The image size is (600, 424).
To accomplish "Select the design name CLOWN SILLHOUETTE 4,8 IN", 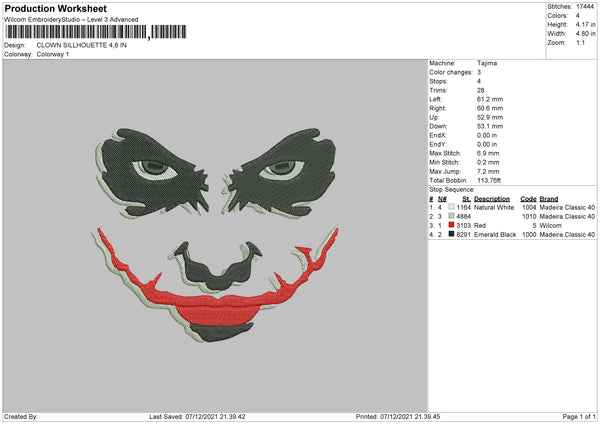I will click(82, 45).
